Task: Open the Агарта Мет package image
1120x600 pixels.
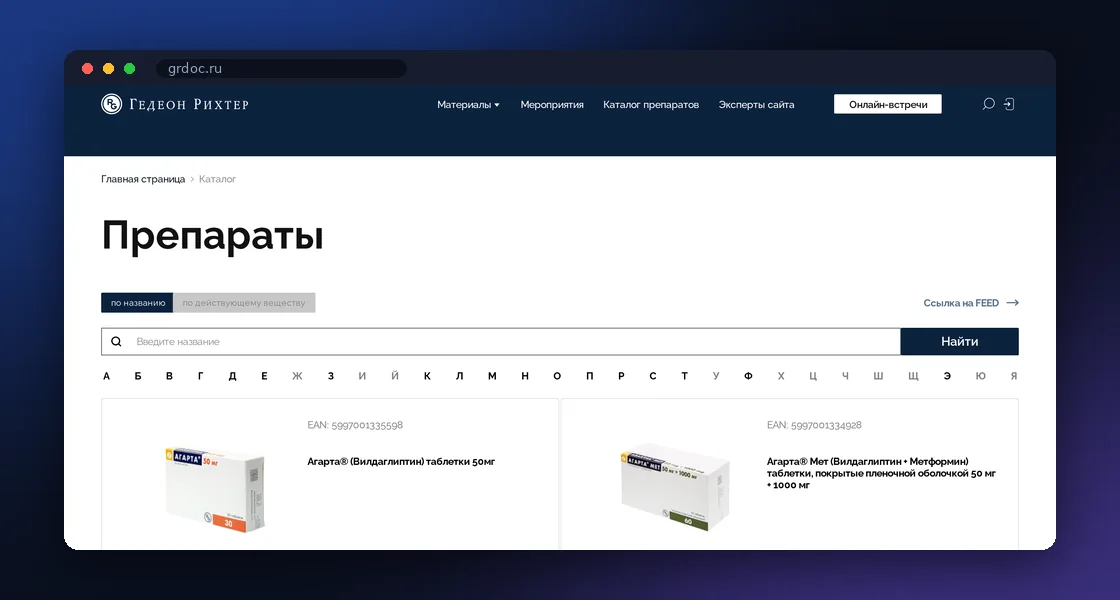Action: tap(675, 487)
